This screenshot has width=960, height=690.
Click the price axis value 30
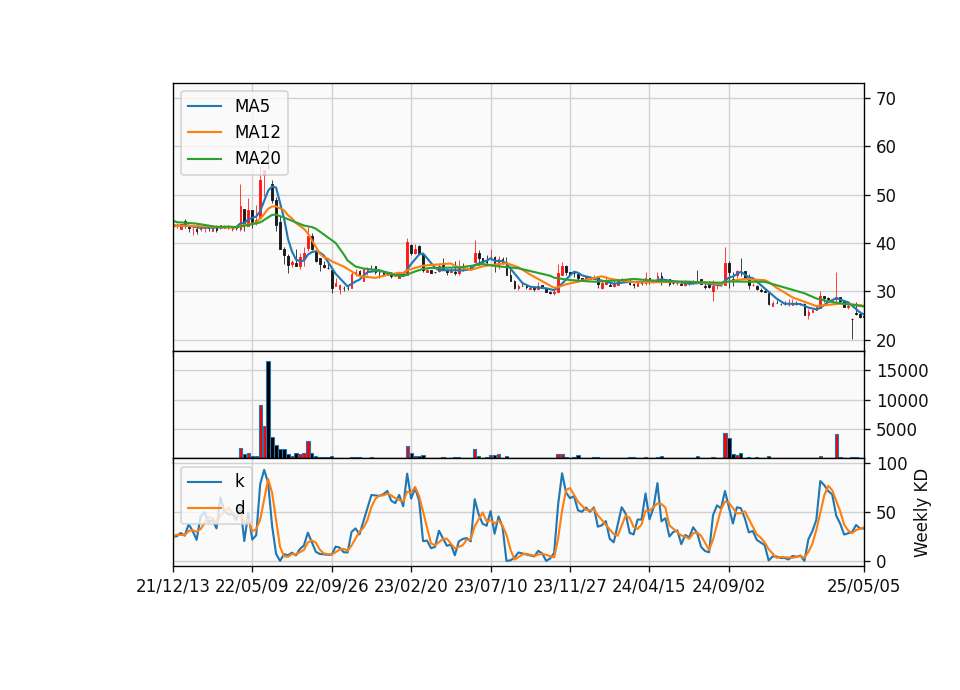pyautogui.click(x=886, y=292)
